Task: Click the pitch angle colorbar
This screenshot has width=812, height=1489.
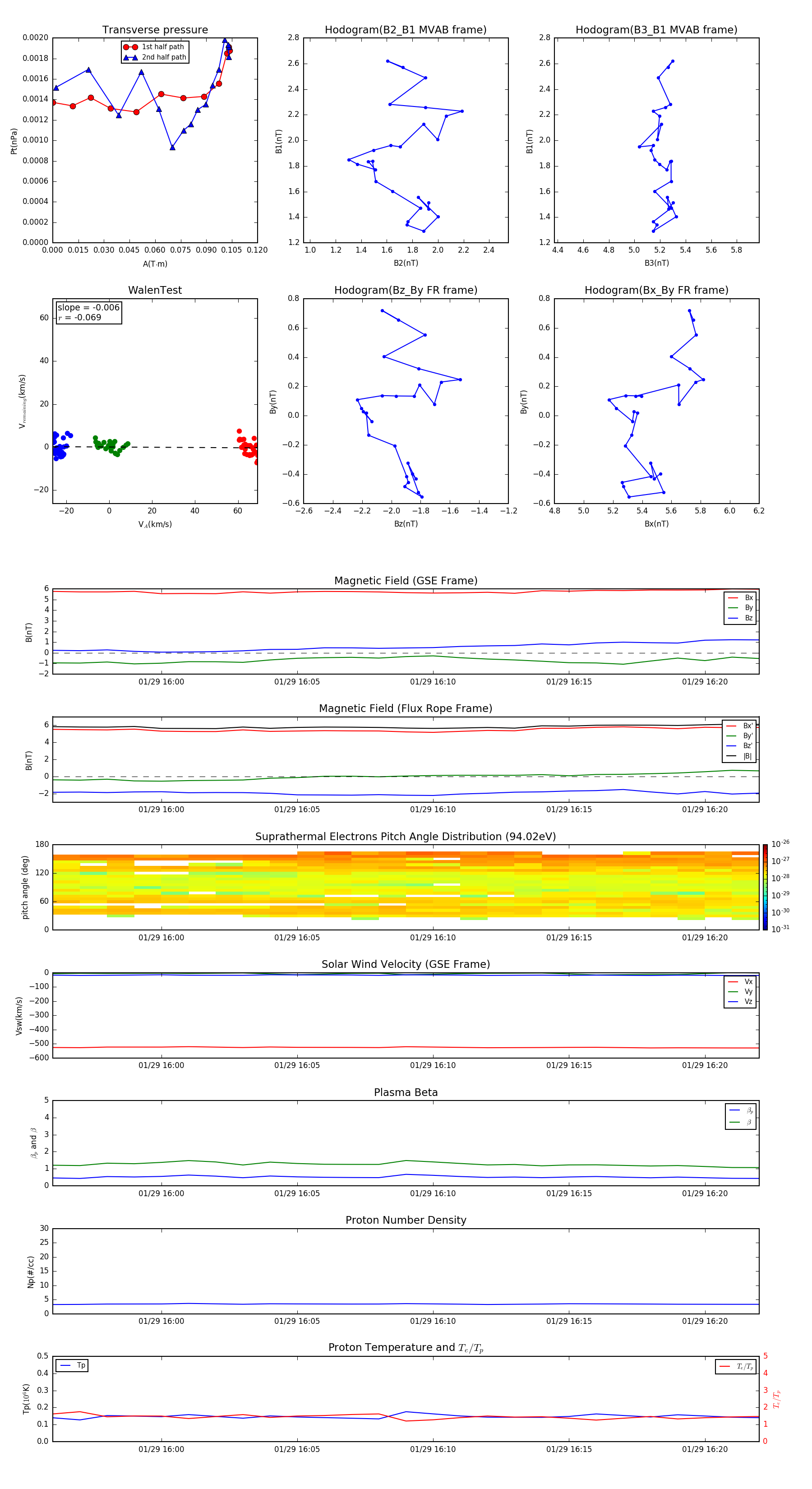Action: point(765,887)
